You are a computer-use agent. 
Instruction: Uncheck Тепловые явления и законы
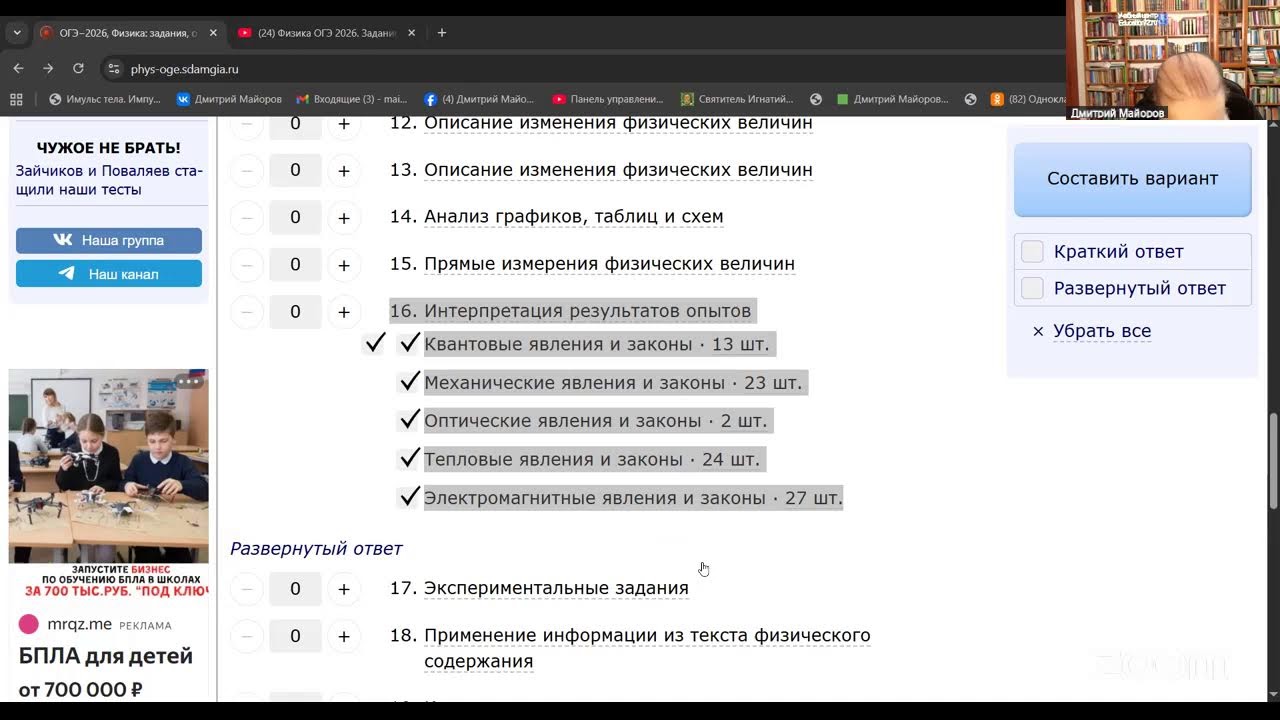click(x=409, y=459)
